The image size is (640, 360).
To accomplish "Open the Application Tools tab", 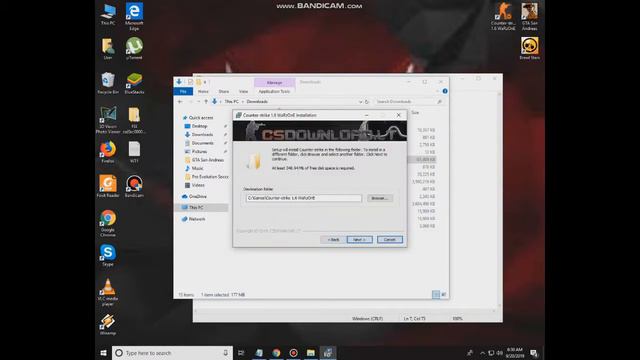I will [x=274, y=91].
